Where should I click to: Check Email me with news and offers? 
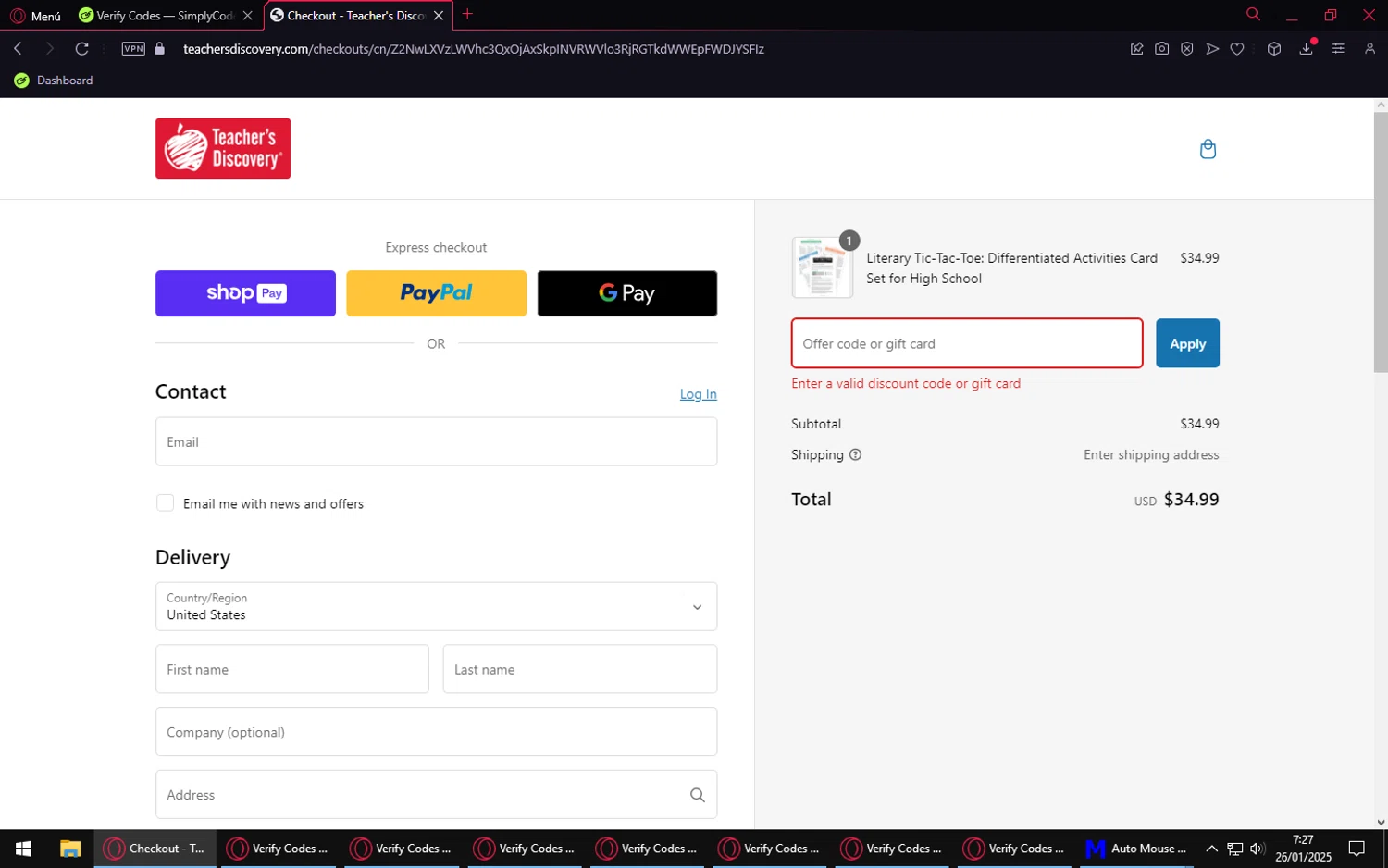pyautogui.click(x=165, y=503)
